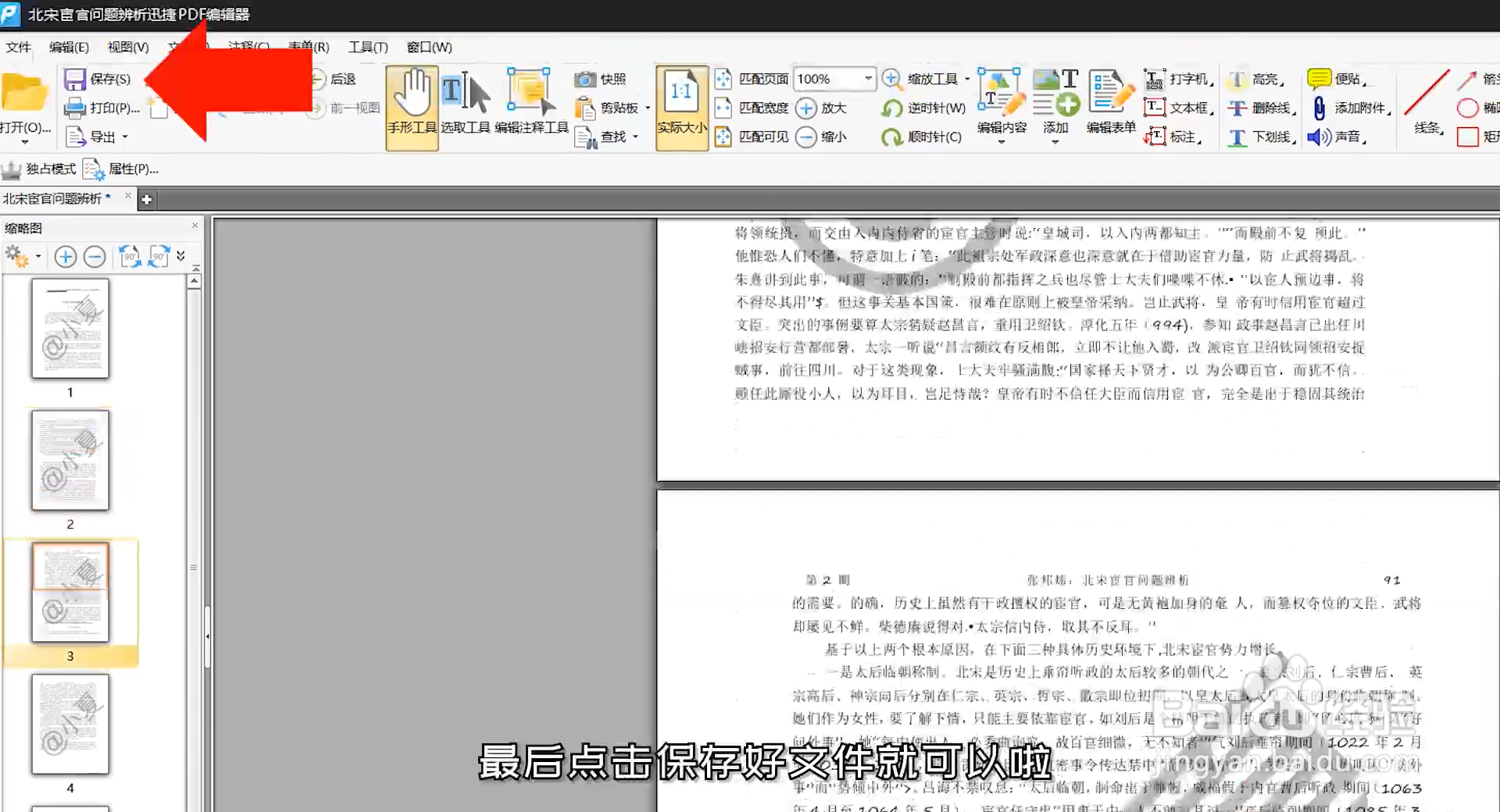Click the 保存(S) save icon
The height and width of the screenshot is (812, 1500).
(x=75, y=79)
